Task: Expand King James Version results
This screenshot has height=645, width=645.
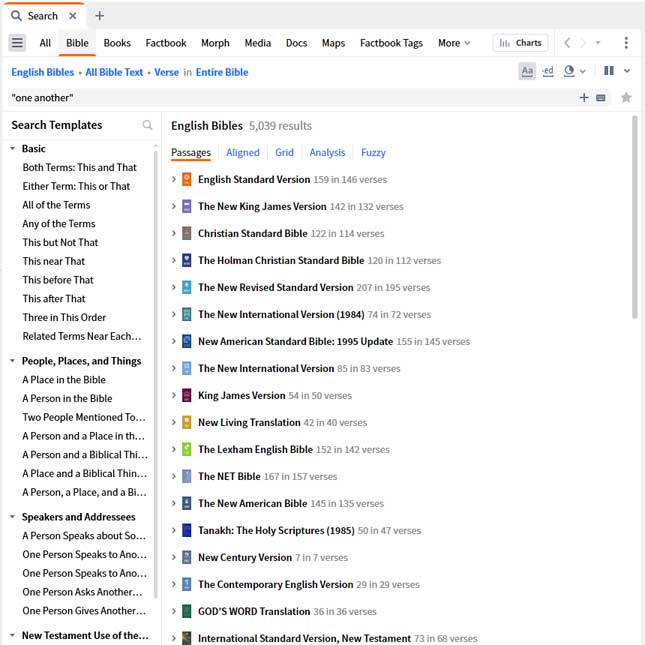Action: point(174,395)
